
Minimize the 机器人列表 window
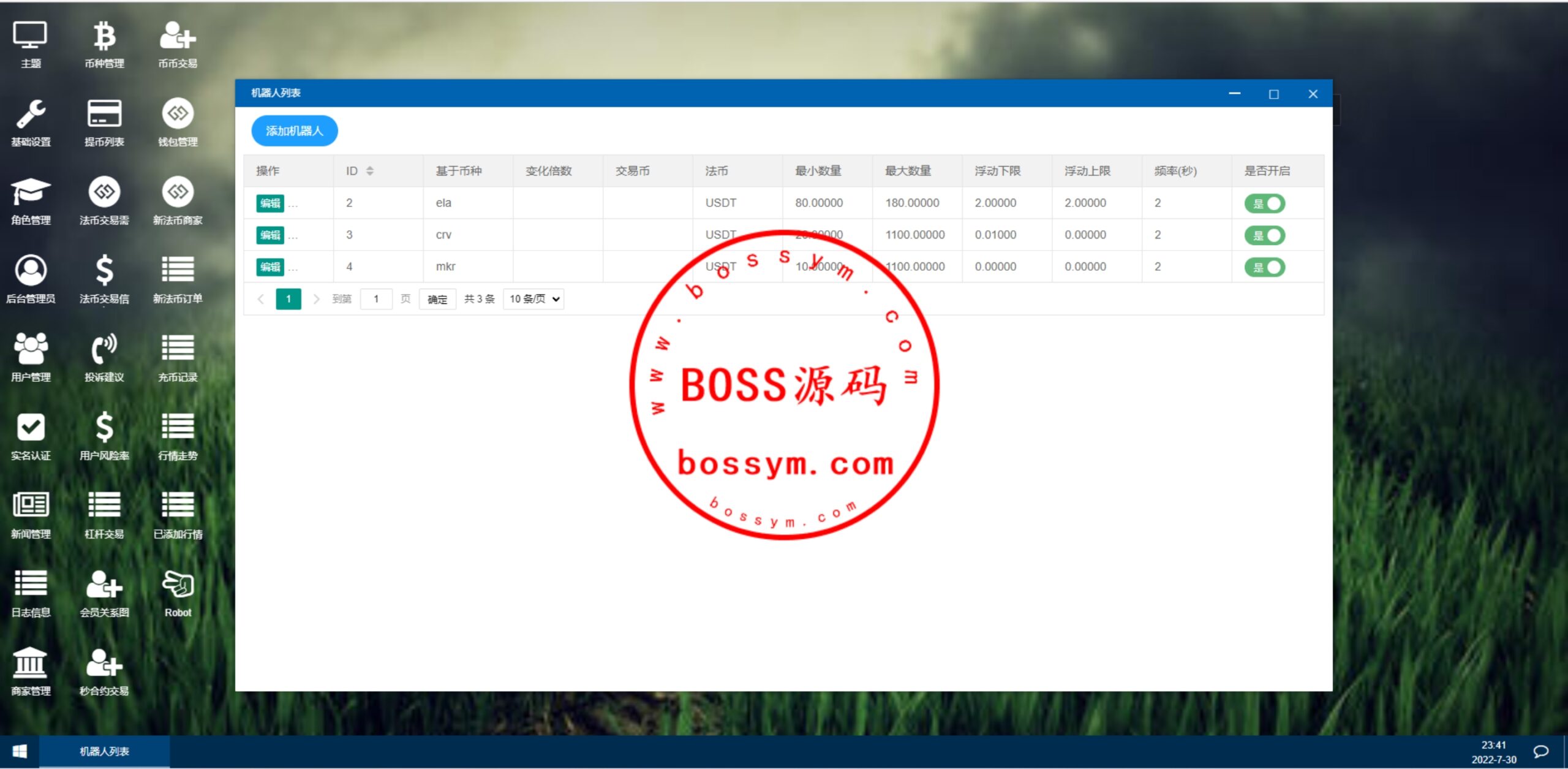pyautogui.click(x=1235, y=94)
